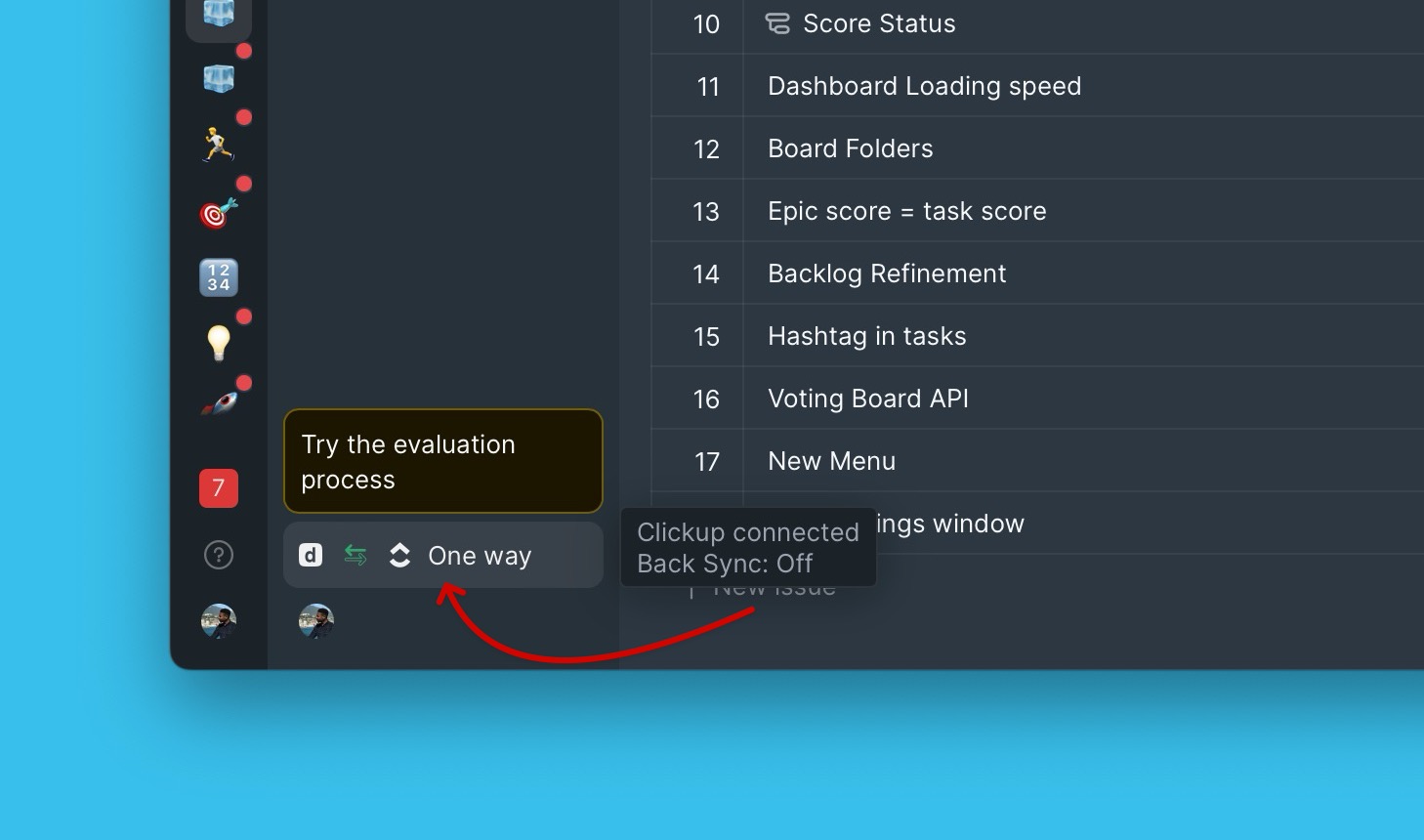
Task: Click the New Issue input row
Action: click(x=1037, y=586)
